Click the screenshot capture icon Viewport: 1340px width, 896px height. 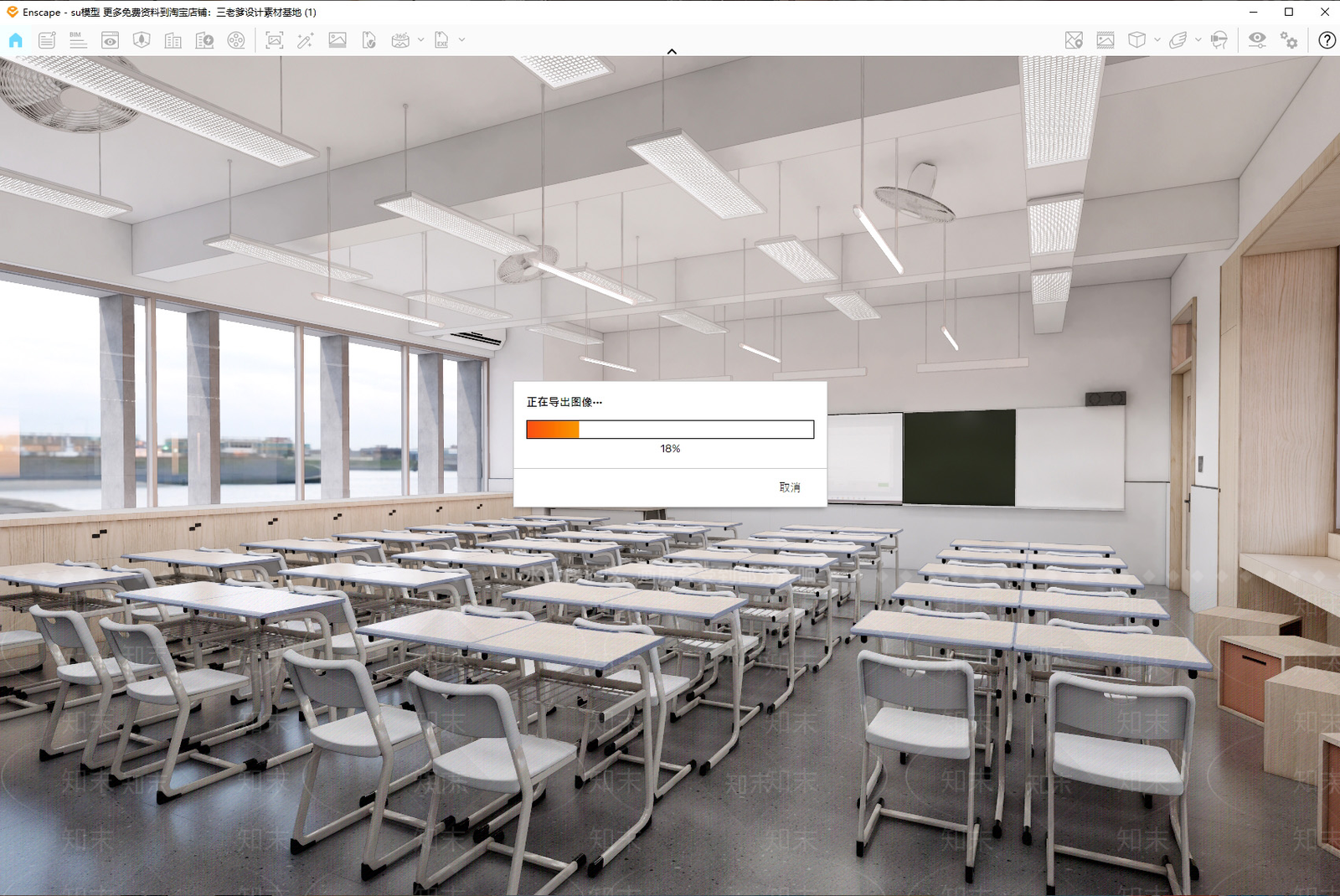click(274, 40)
